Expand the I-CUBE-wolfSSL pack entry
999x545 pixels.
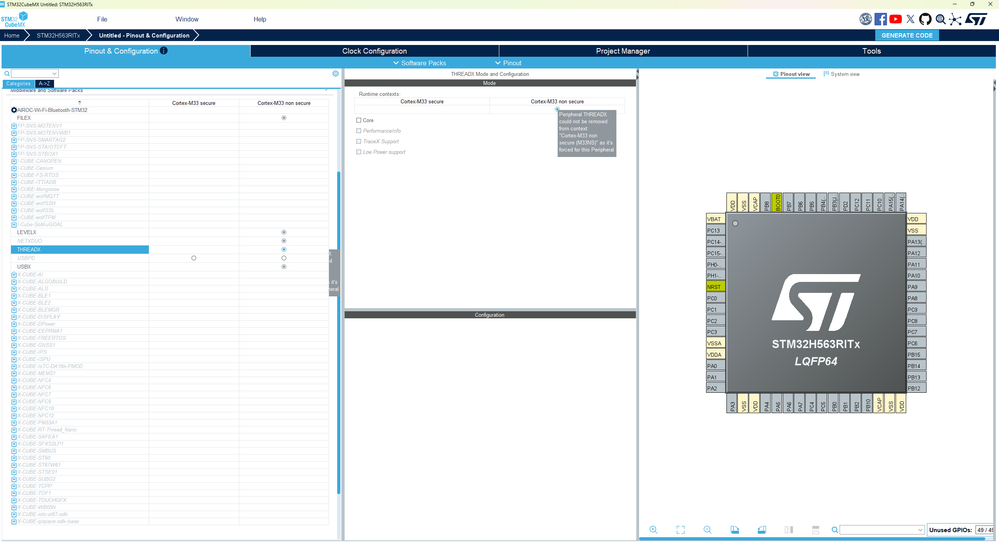(14, 210)
